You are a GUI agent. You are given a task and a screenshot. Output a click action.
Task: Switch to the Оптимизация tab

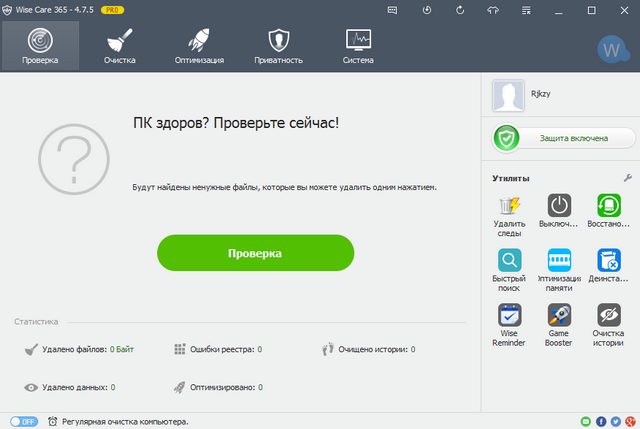[199, 46]
